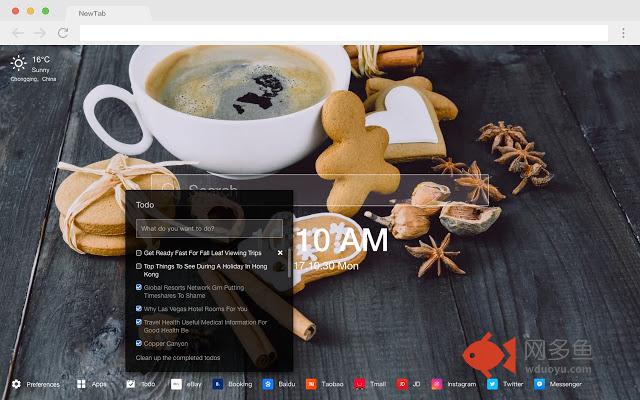This screenshot has height=400, width=640.
Task: Uncheck the 'Copper Canyon' todo
Action: (x=139, y=343)
